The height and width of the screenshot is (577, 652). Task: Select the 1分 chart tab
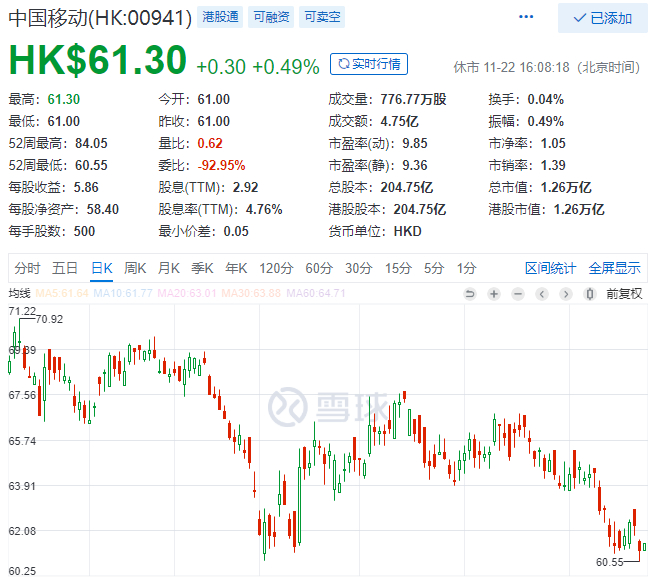(x=467, y=268)
